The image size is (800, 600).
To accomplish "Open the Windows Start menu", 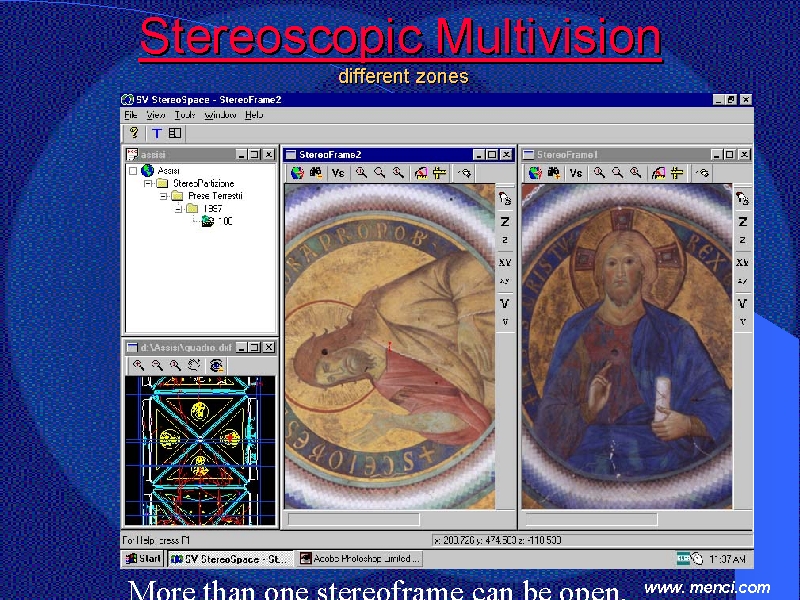I will [143, 559].
